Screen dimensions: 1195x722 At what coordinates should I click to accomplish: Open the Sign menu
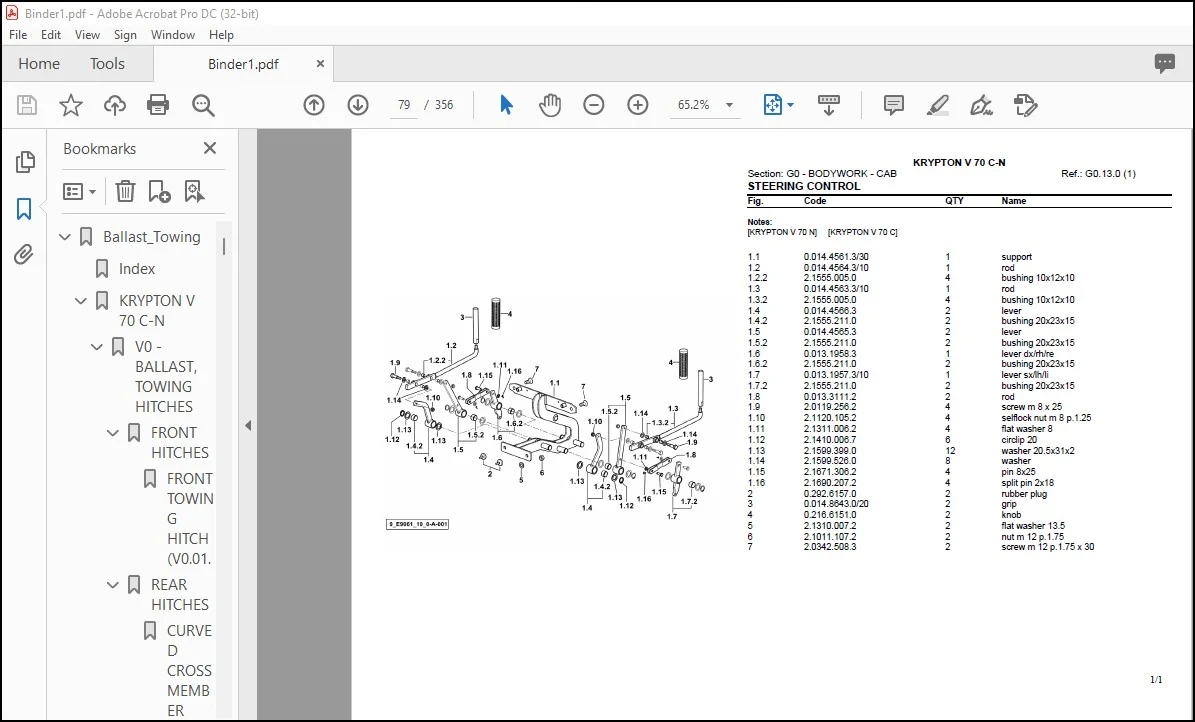(125, 35)
